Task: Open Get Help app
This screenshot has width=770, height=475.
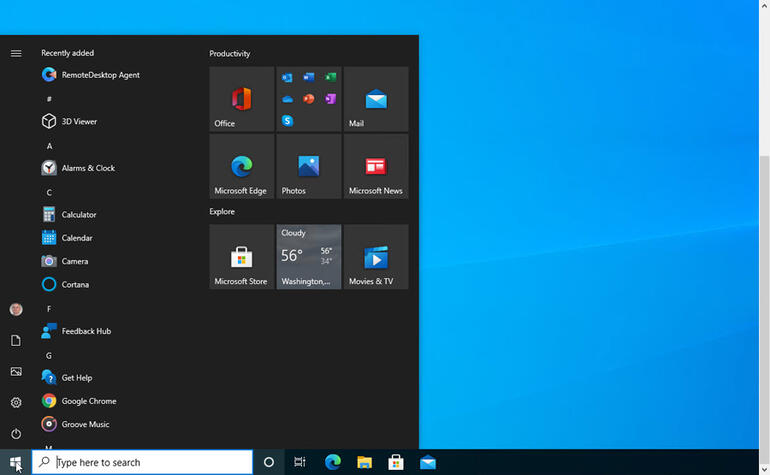Action: (67, 378)
